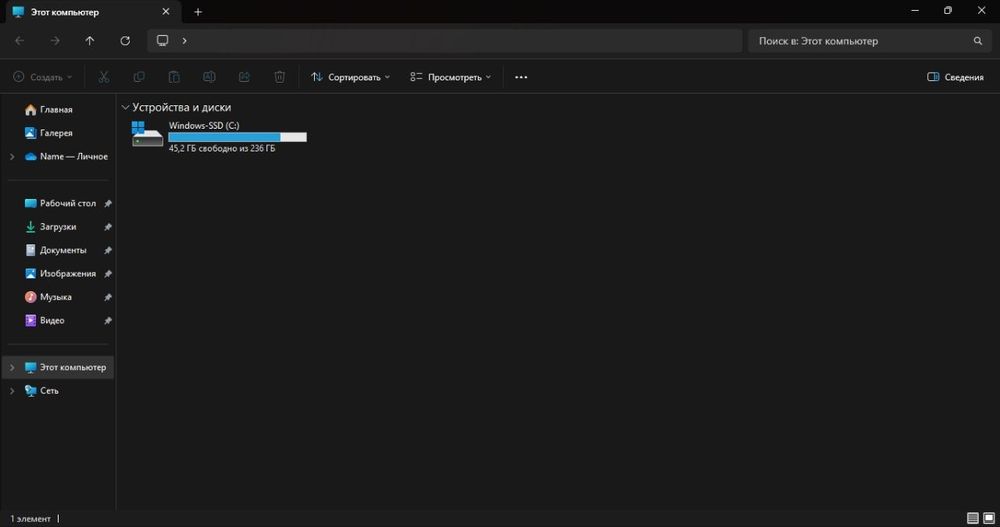1000x527 pixels.
Task: Select the Windows-SSD (C:) drive icon
Action: pos(147,135)
